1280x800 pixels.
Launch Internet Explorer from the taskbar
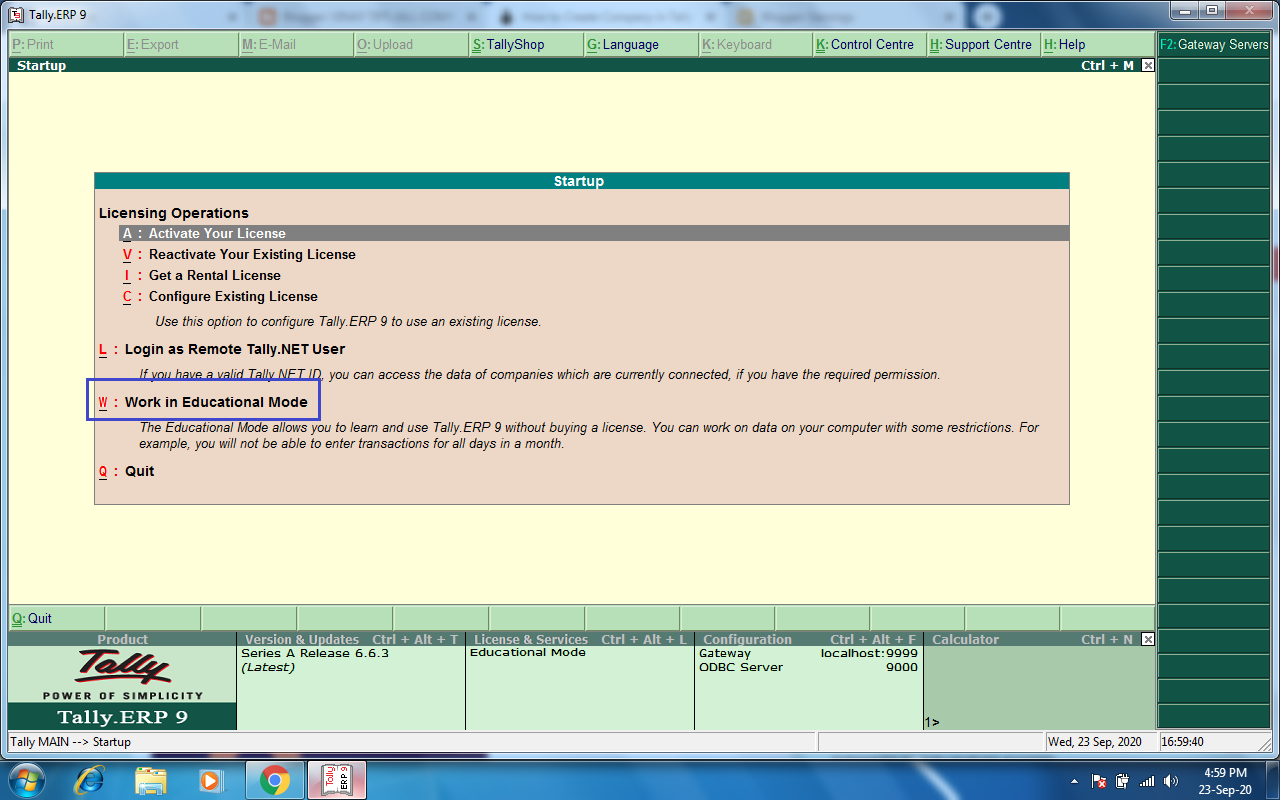[x=90, y=779]
